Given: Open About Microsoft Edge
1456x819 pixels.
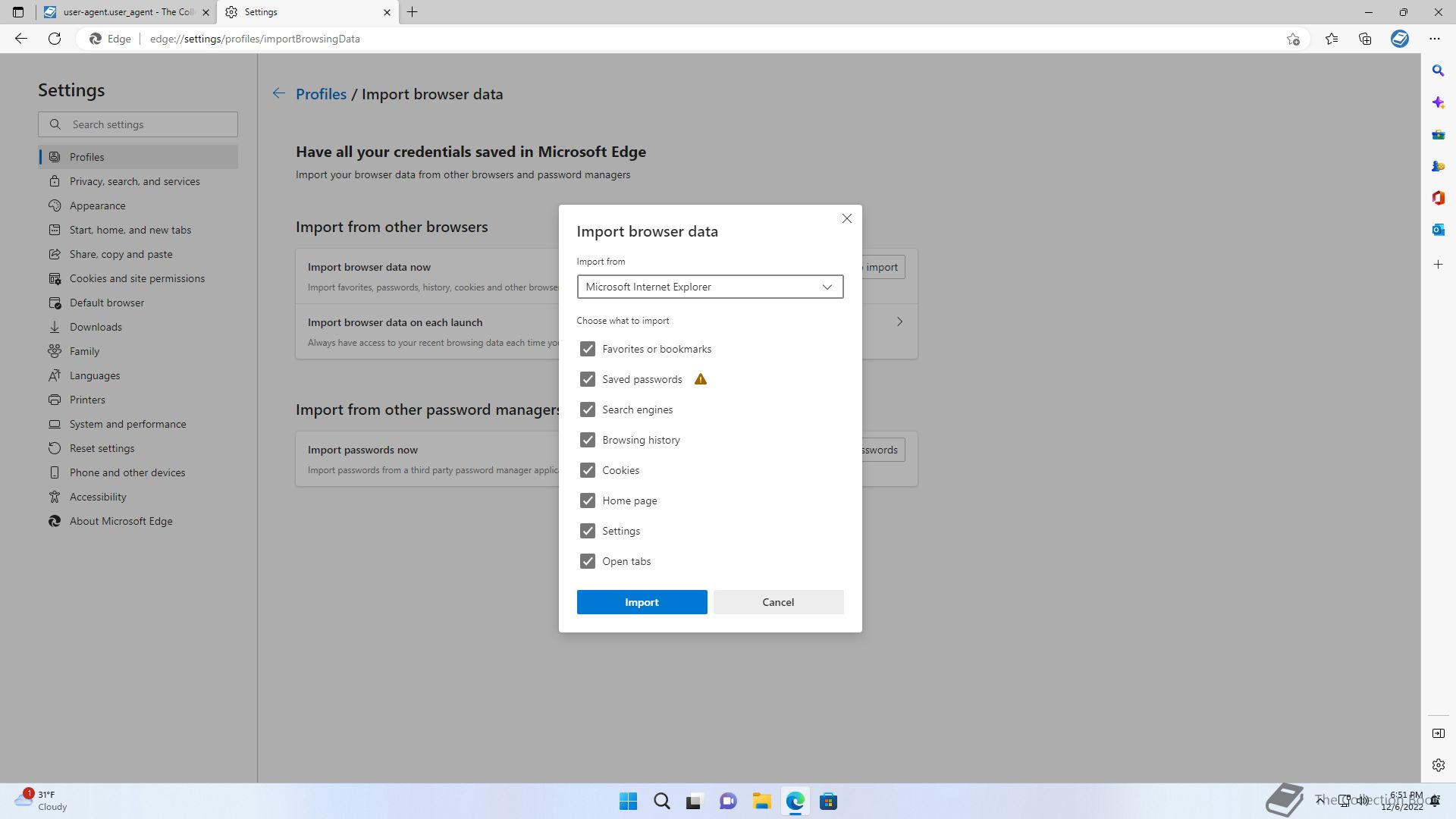Looking at the screenshot, I should (138, 521).
